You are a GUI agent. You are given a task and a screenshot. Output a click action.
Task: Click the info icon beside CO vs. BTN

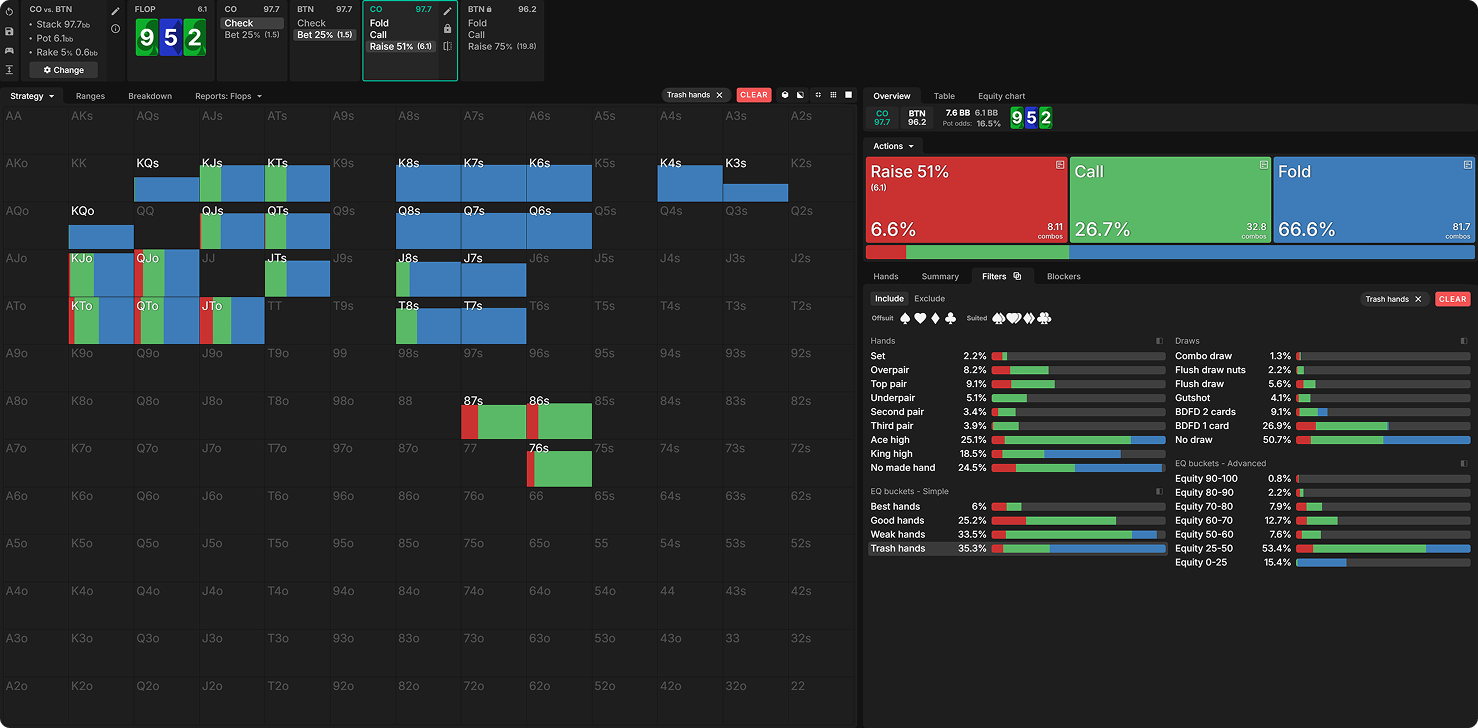point(115,29)
